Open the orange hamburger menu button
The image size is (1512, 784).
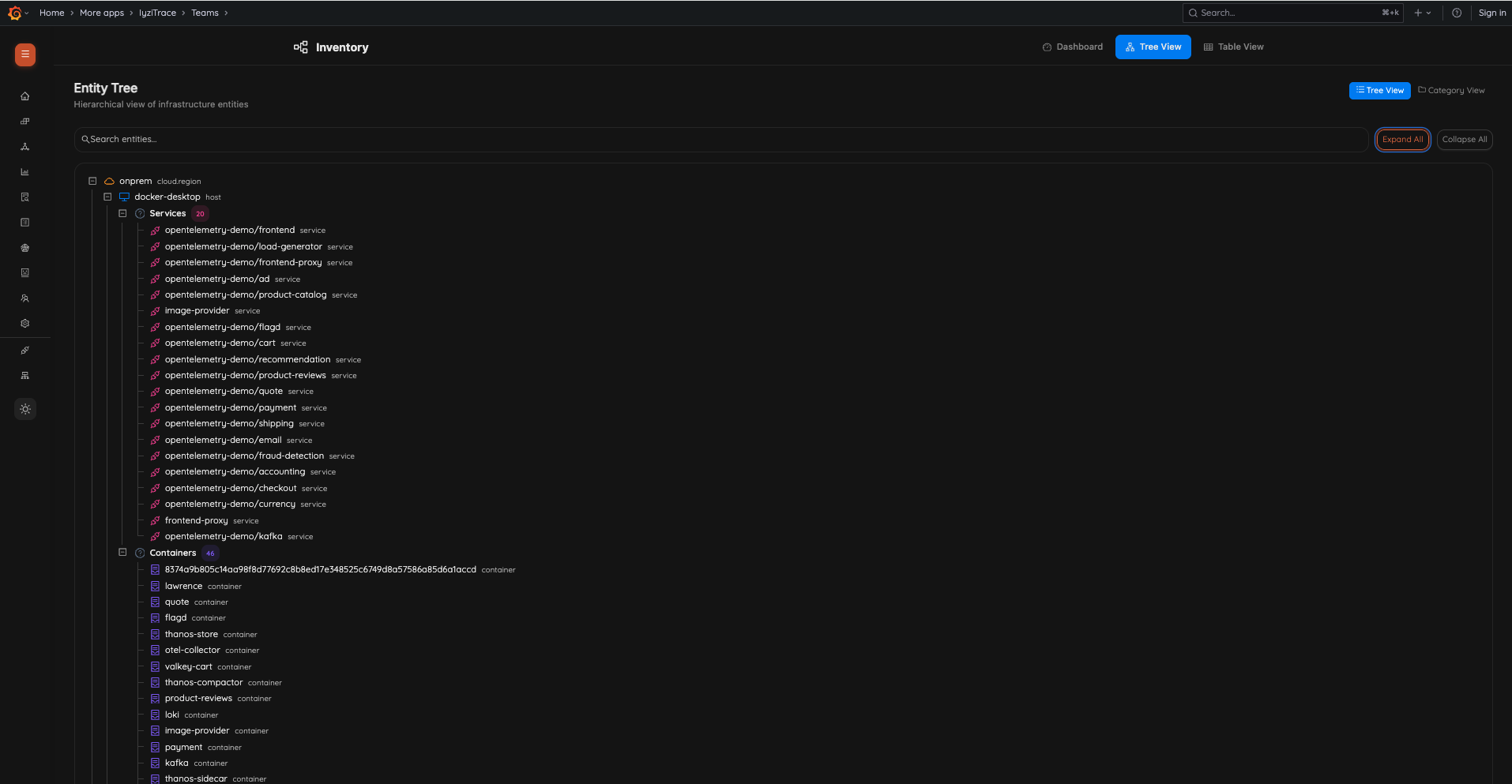pyautogui.click(x=25, y=54)
